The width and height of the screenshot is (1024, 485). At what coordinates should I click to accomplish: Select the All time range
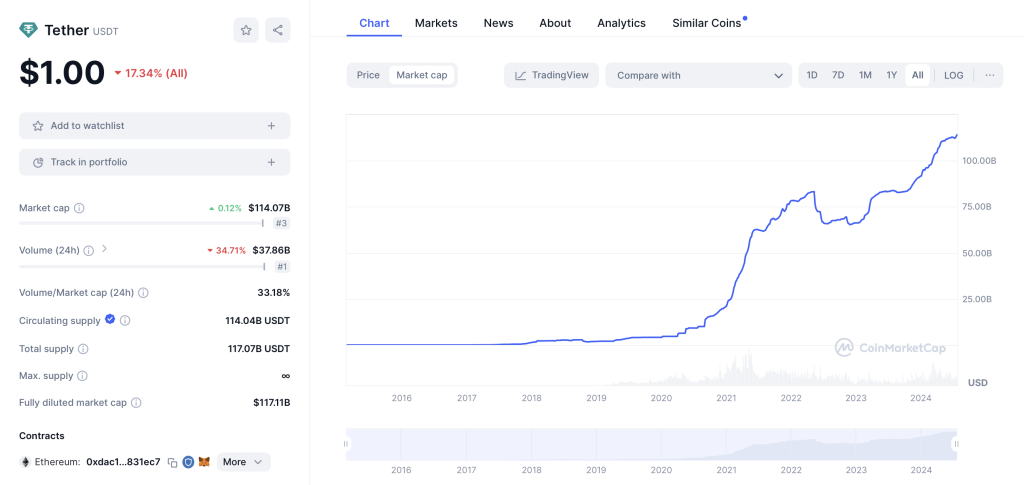click(918, 75)
